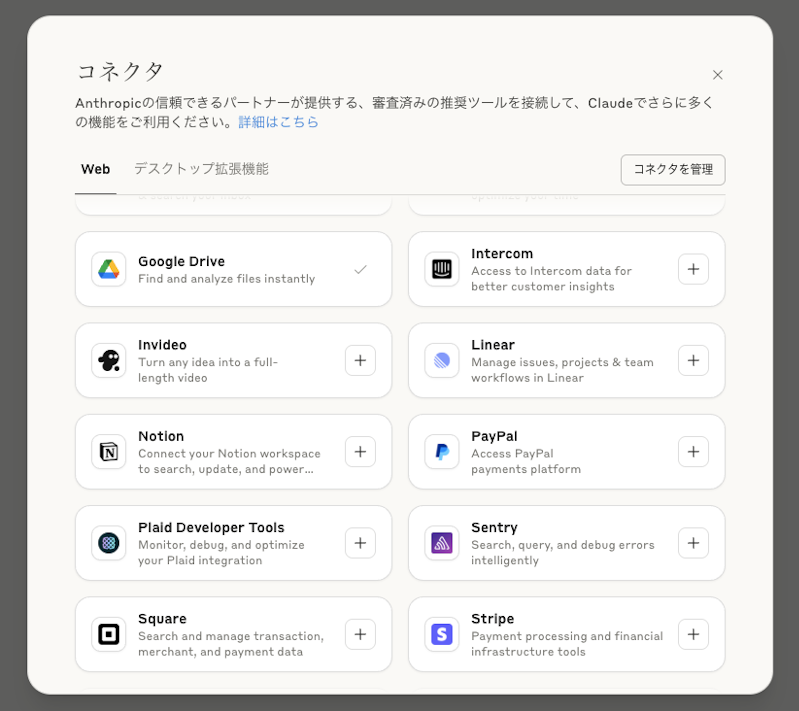
Task: Click the Plaid Developer Tools logo icon
Action: (109, 543)
